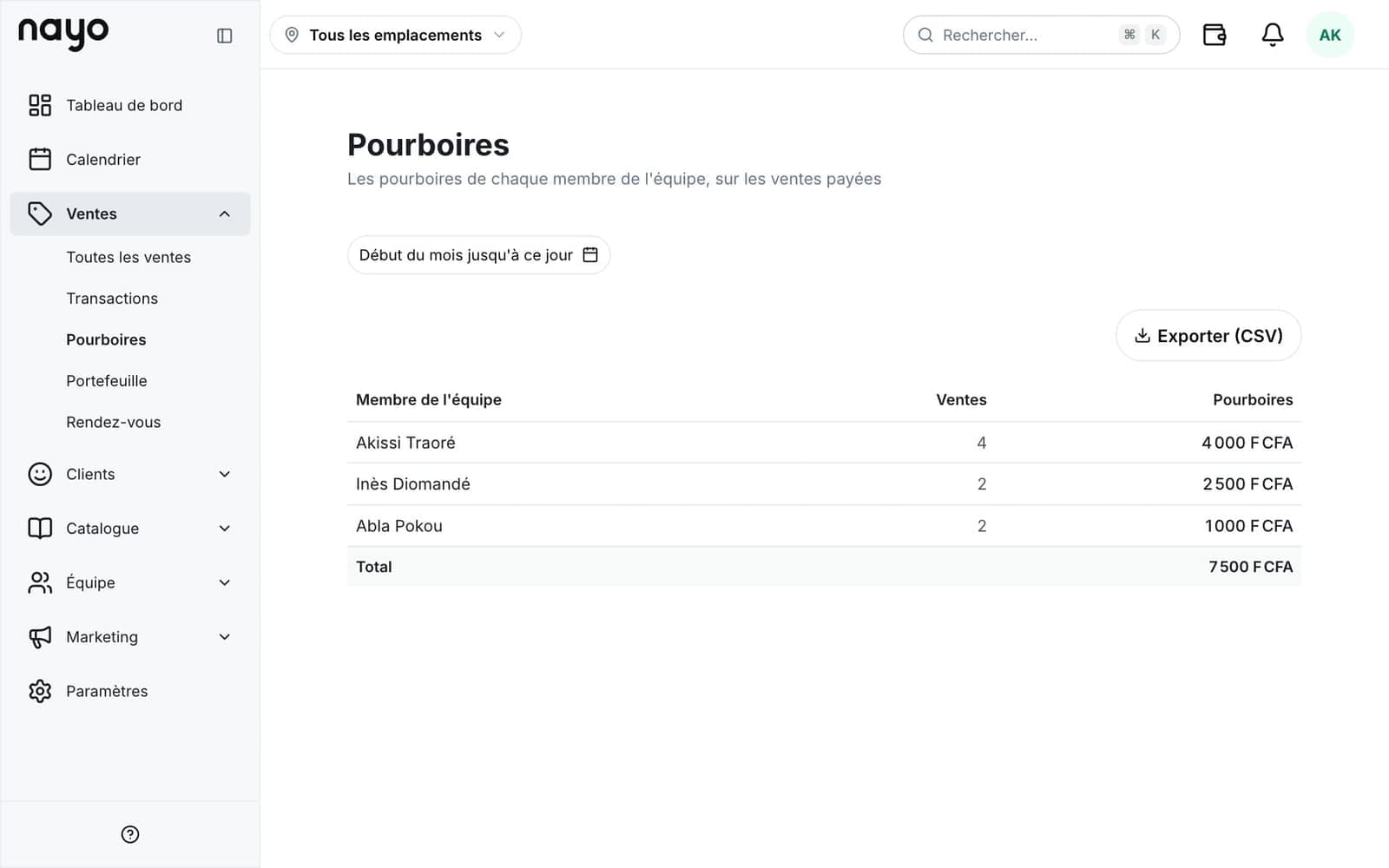Viewport: 1389px width, 868px height.
Task: Click the Catalogue book icon
Action: tap(40, 528)
